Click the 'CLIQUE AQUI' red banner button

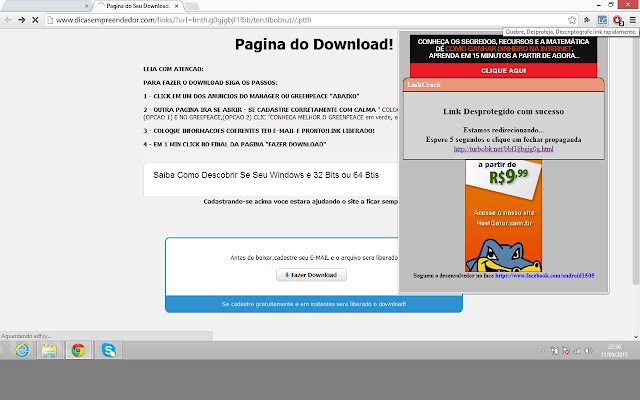pos(503,71)
